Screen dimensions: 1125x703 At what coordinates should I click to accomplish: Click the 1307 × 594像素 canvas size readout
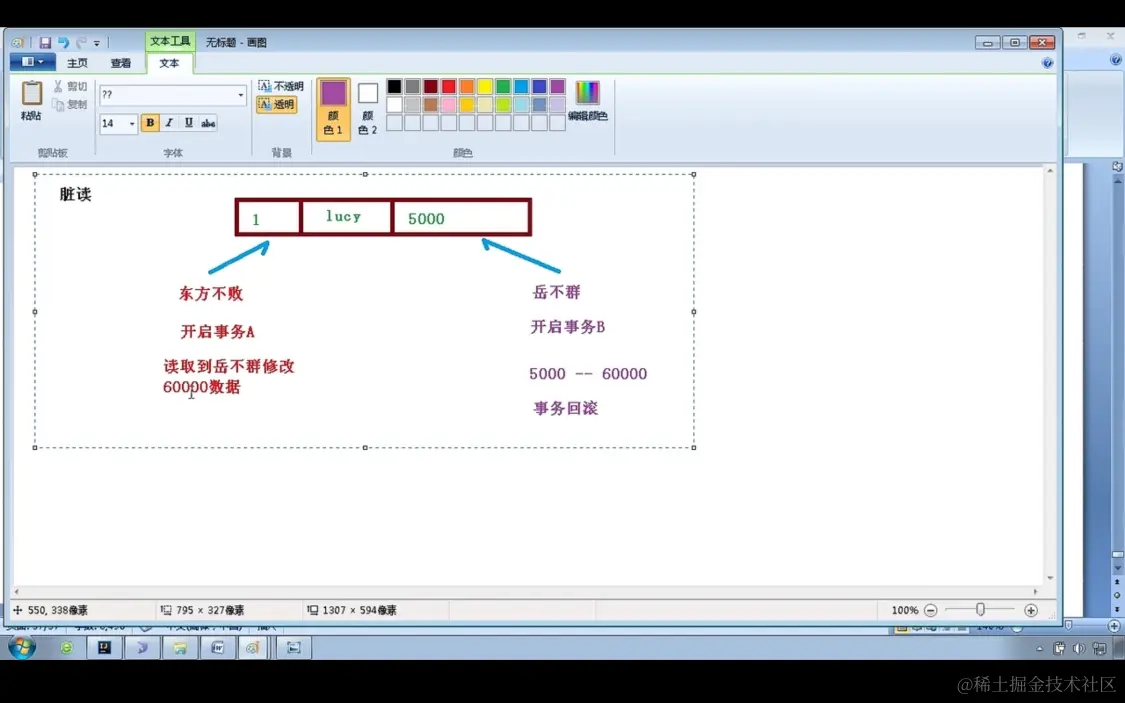pos(352,610)
